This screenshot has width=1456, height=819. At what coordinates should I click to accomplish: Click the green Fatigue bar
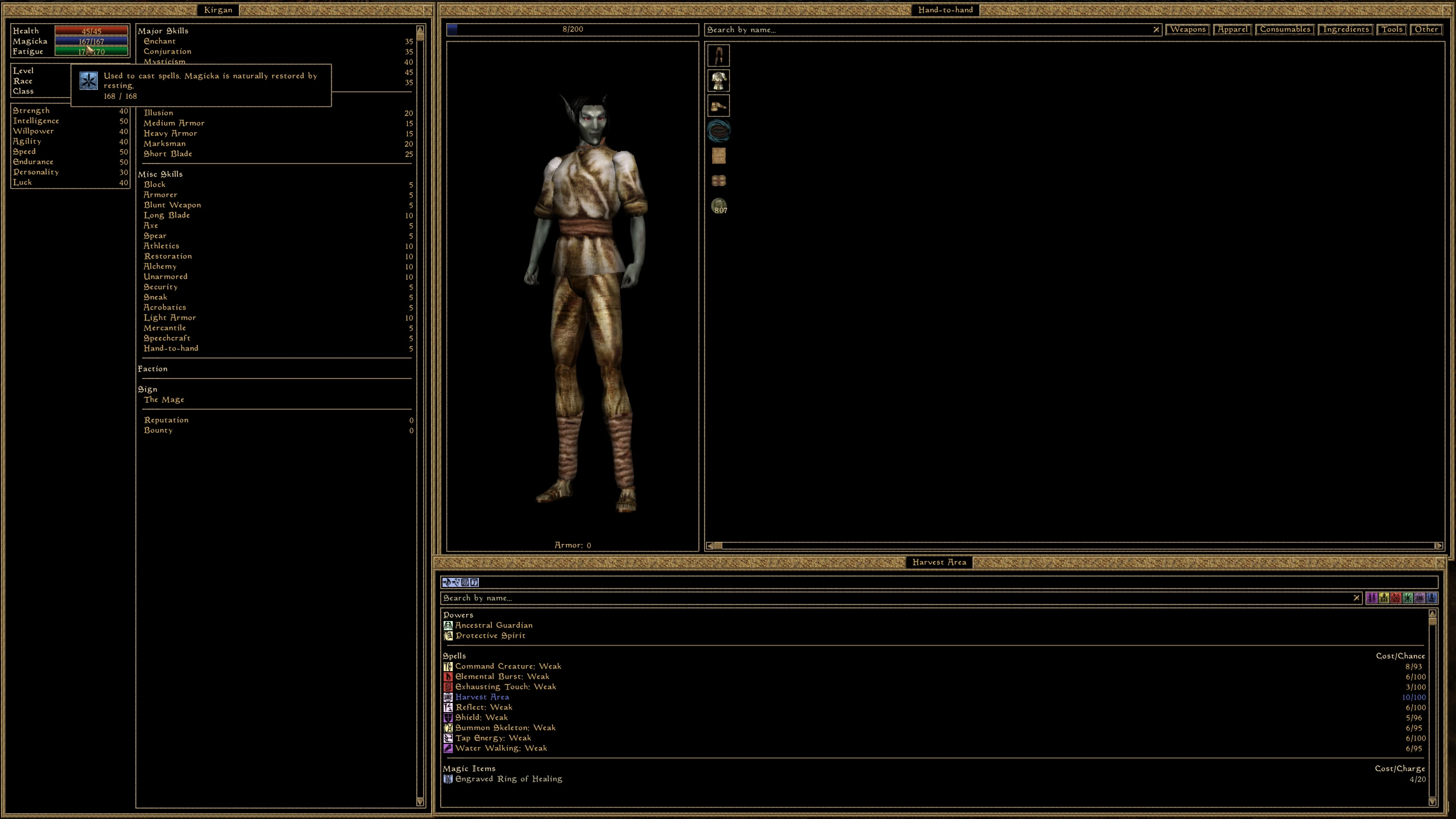click(91, 52)
